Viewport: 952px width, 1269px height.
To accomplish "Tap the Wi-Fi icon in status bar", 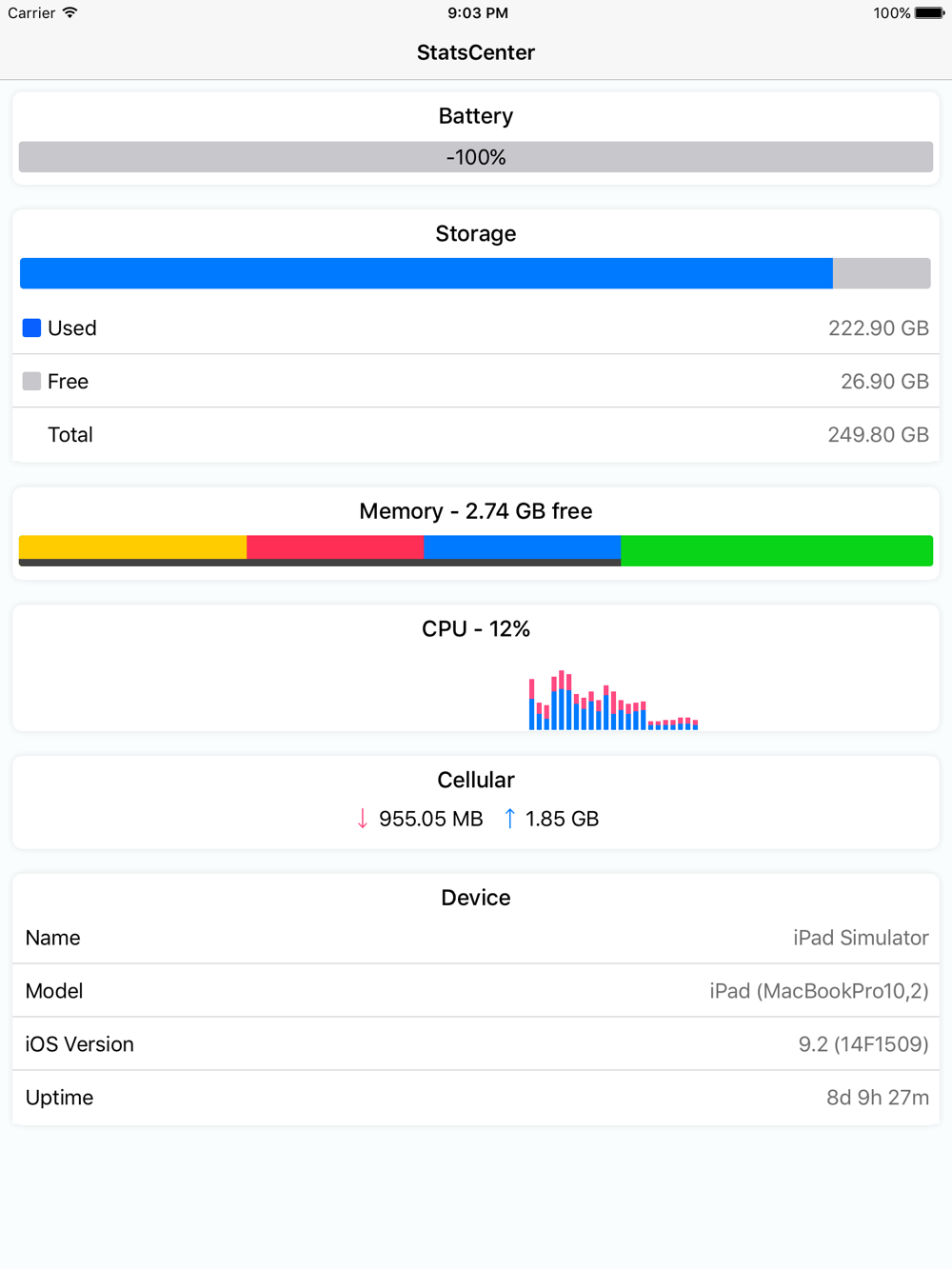I will click(x=69, y=12).
